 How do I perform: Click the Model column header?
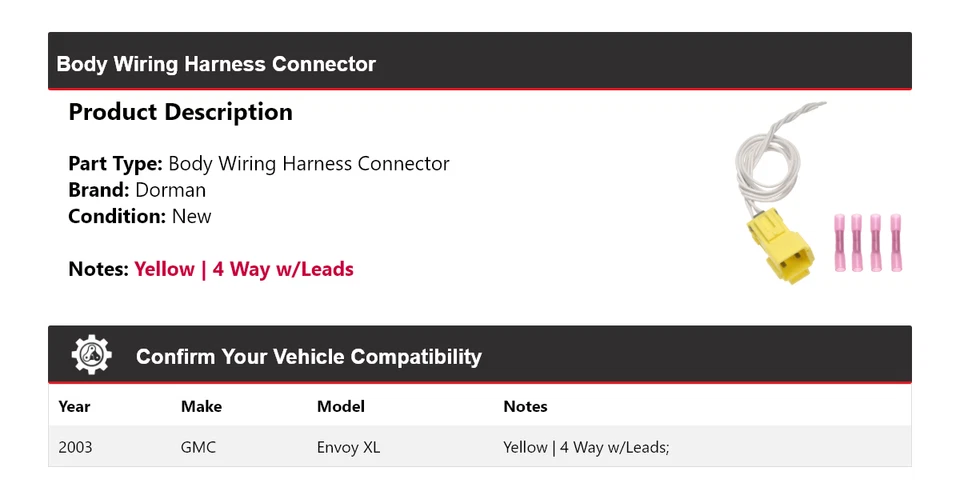(340, 407)
